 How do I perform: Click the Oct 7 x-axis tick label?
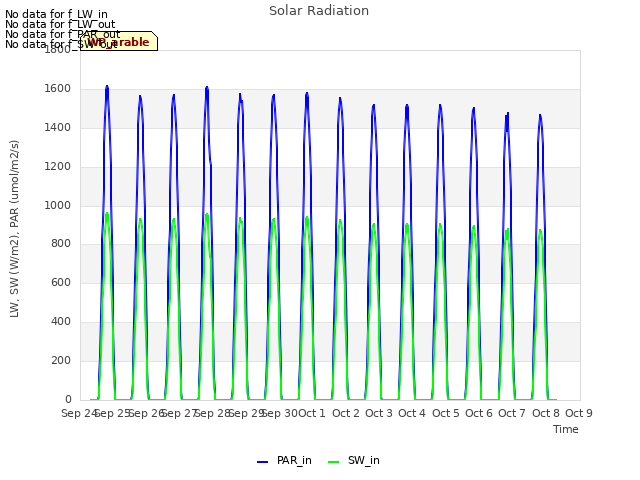(512, 413)
